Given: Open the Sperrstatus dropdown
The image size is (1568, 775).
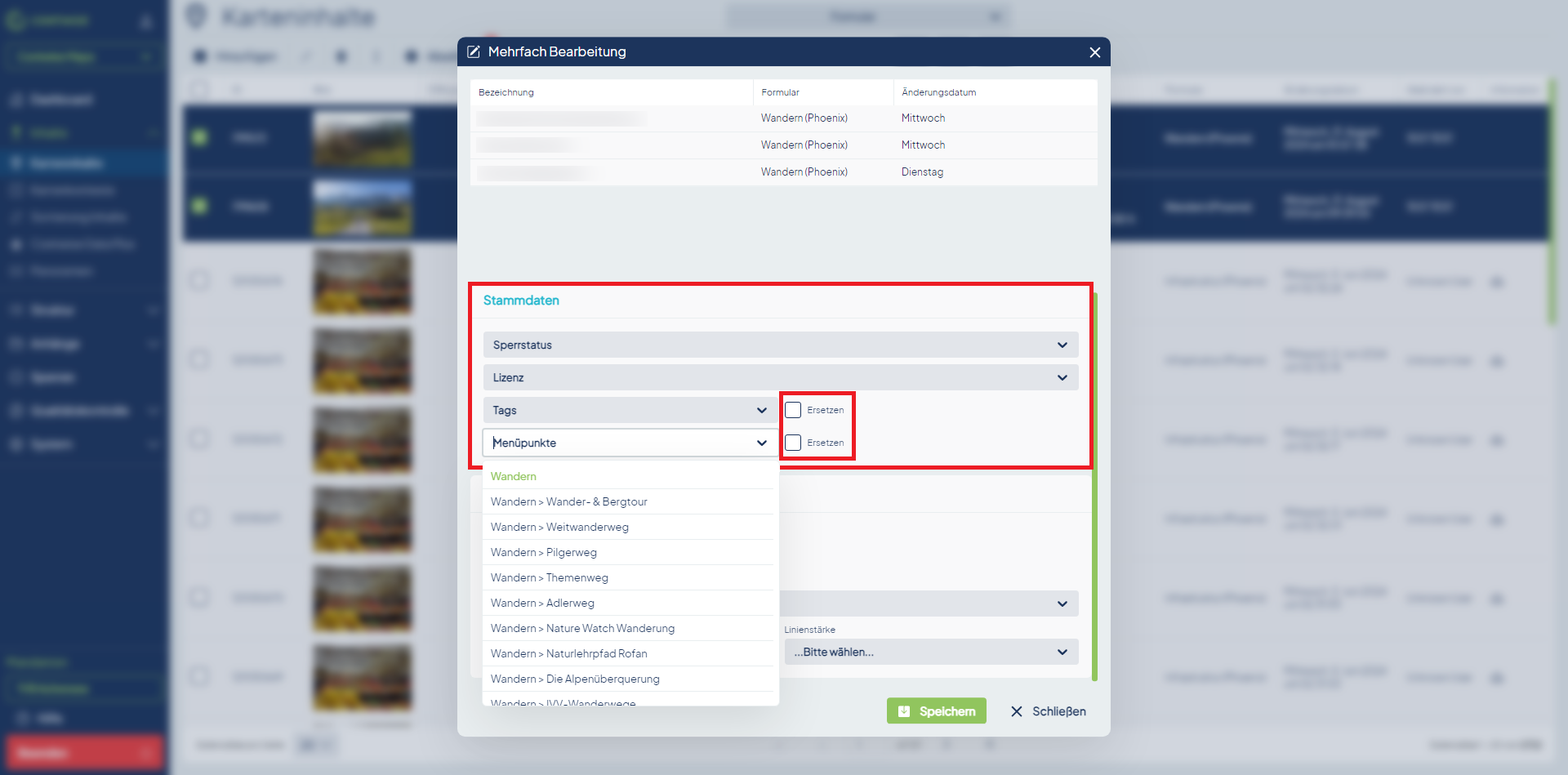Looking at the screenshot, I should pyautogui.click(x=781, y=345).
